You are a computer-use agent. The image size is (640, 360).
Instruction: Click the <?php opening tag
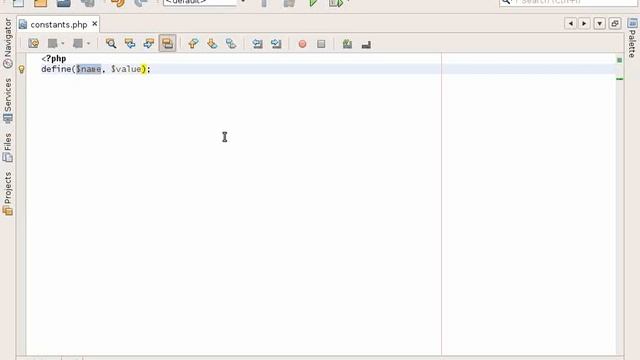pos(54,58)
